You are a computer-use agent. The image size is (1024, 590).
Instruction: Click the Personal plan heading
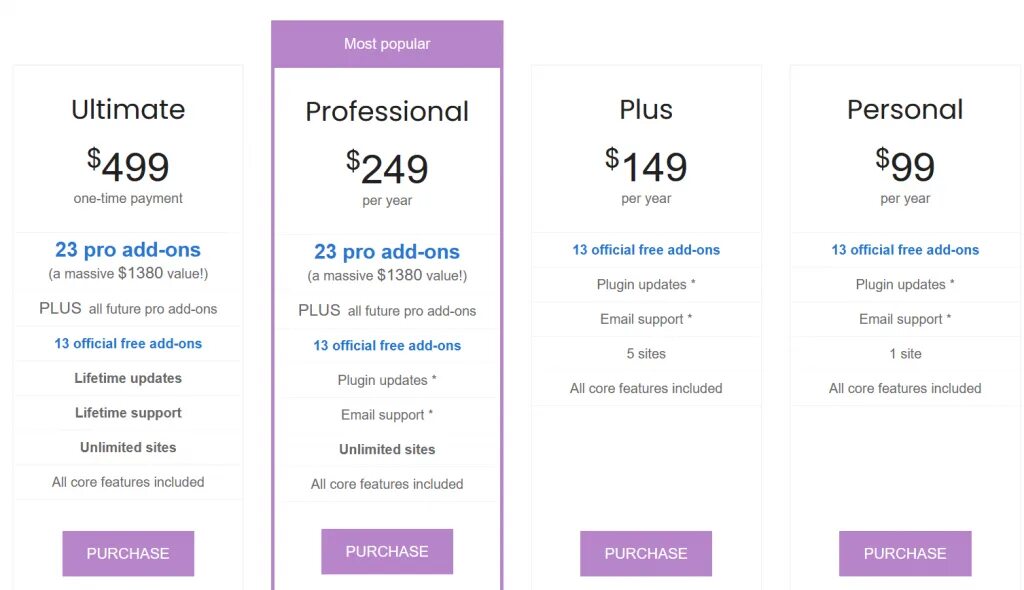905,109
